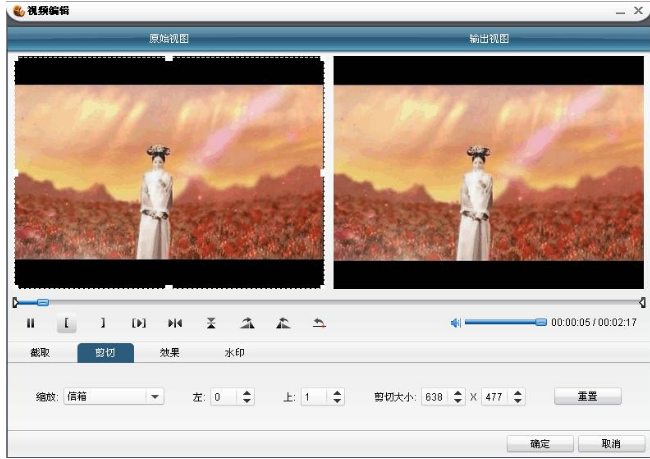Increase the 左 offset value
This screenshot has width=650, height=459.
pos(247,393)
